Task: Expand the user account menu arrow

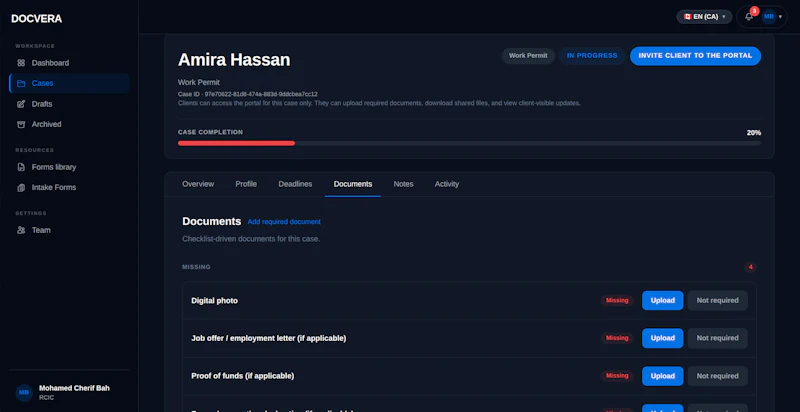Action: 780,17
